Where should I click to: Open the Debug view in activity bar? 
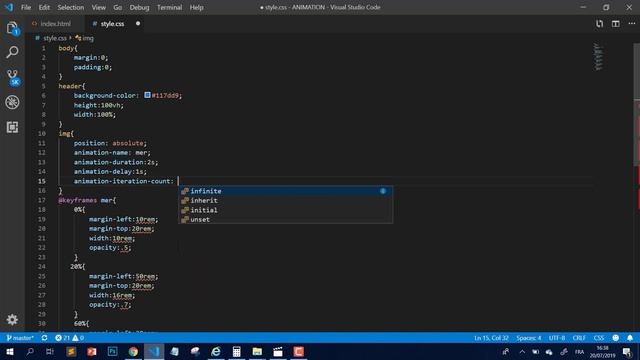12,102
